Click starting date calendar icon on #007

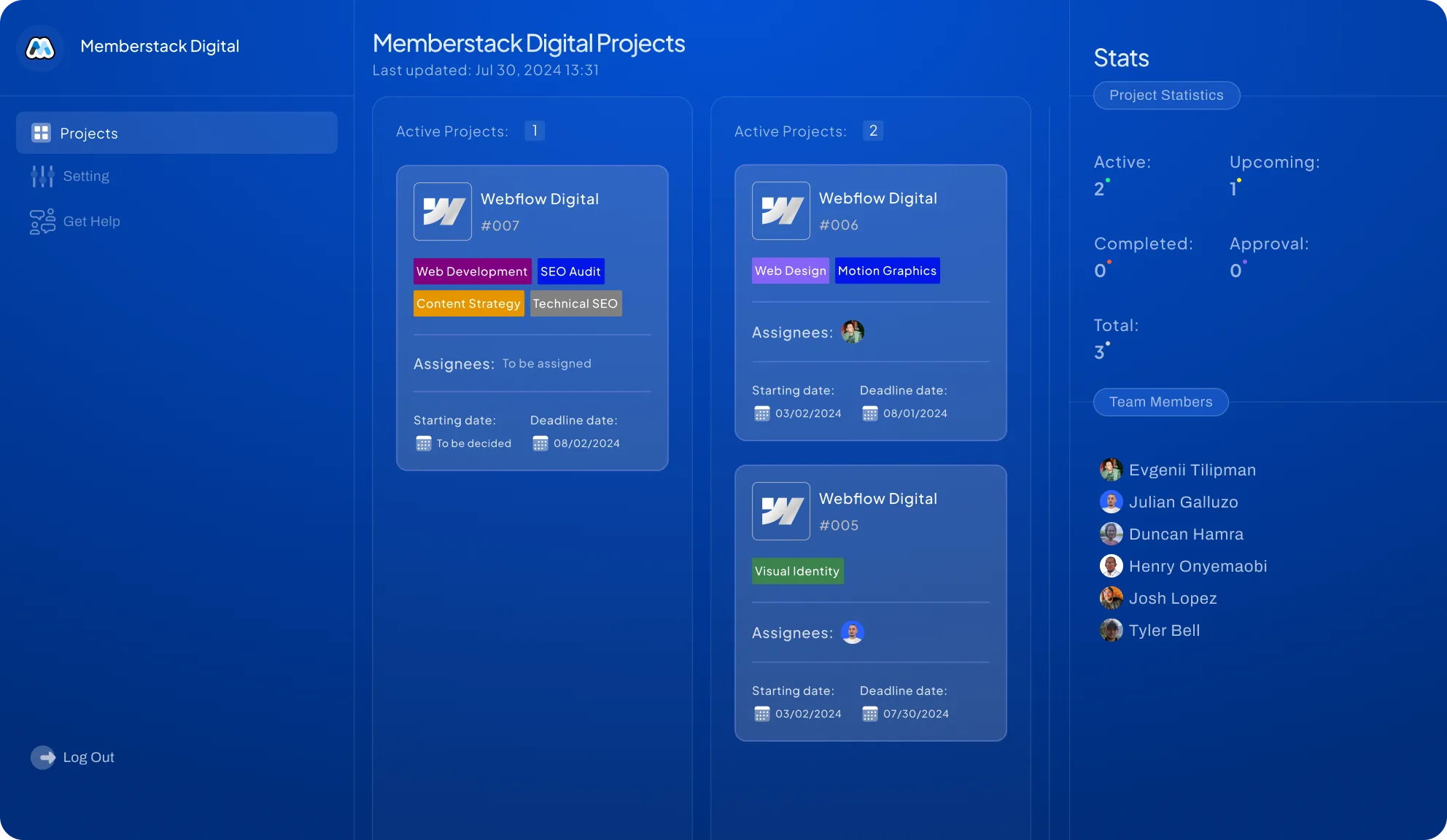click(x=424, y=443)
